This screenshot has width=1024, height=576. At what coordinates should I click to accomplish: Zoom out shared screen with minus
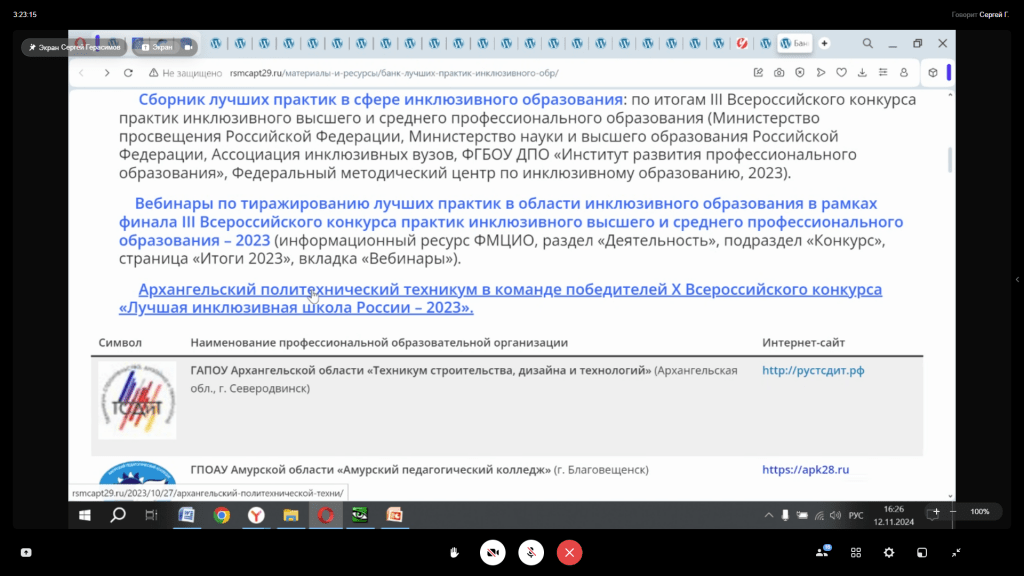(x=953, y=511)
